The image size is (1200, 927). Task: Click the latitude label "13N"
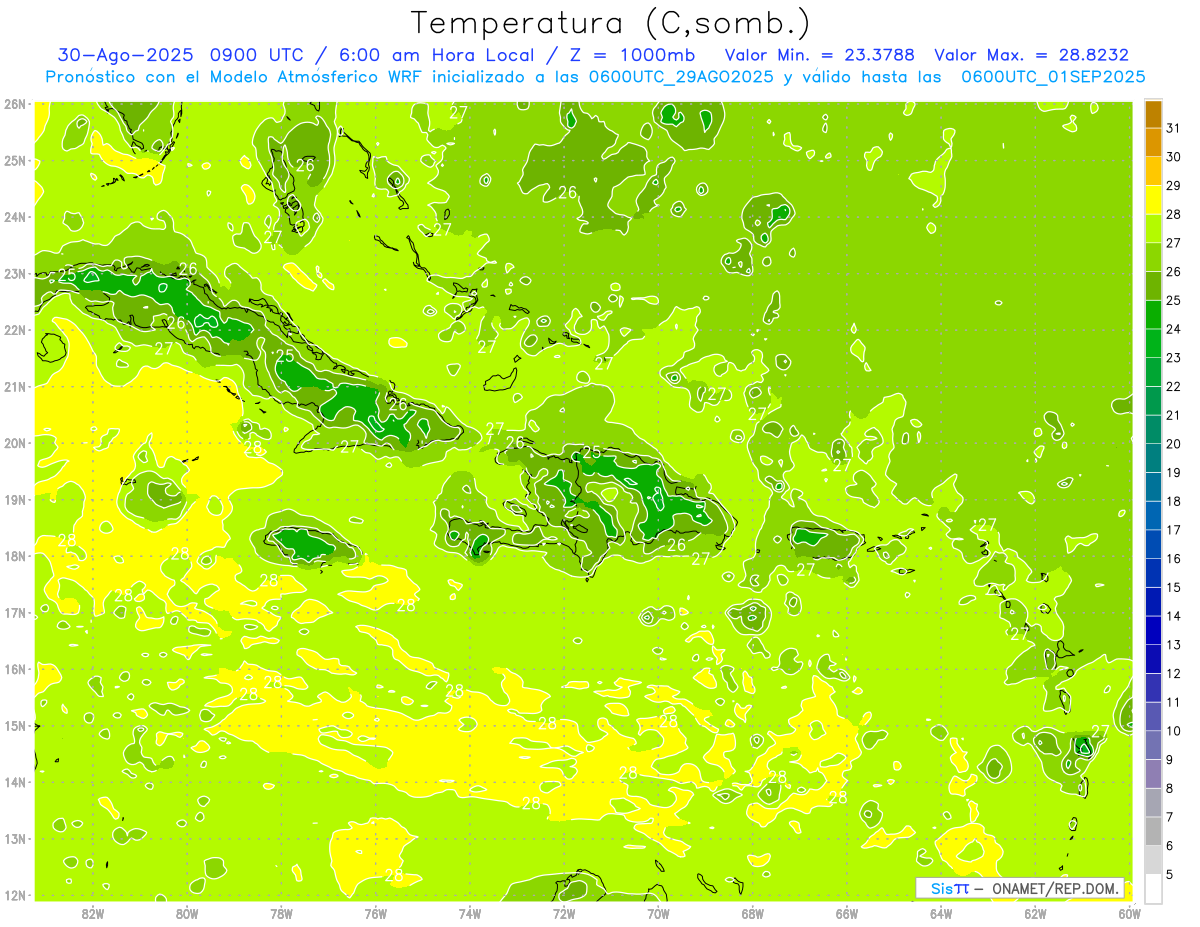coord(14,839)
